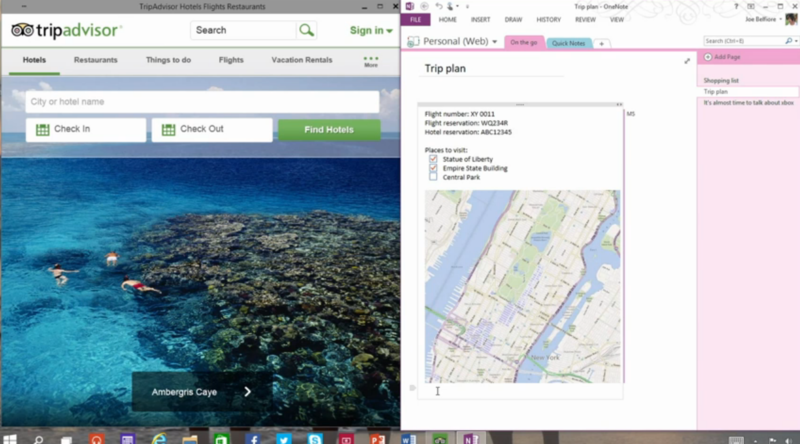Open OneNote Help question mark
The height and width of the screenshot is (444, 800).
(736, 6)
